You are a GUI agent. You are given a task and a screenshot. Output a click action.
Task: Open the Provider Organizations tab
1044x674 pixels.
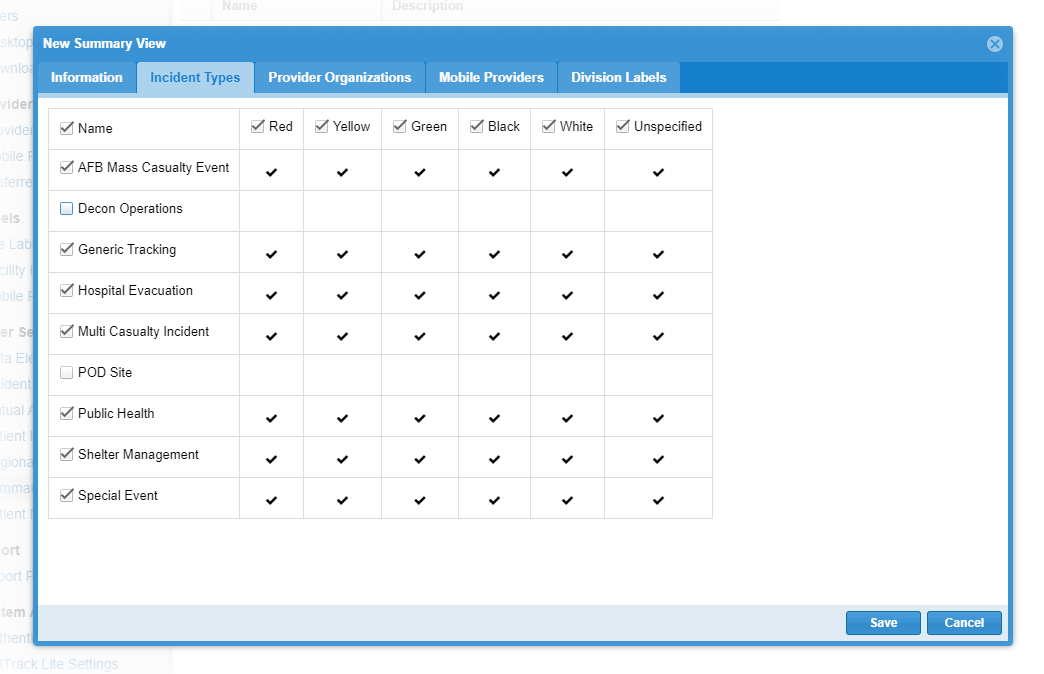(340, 77)
